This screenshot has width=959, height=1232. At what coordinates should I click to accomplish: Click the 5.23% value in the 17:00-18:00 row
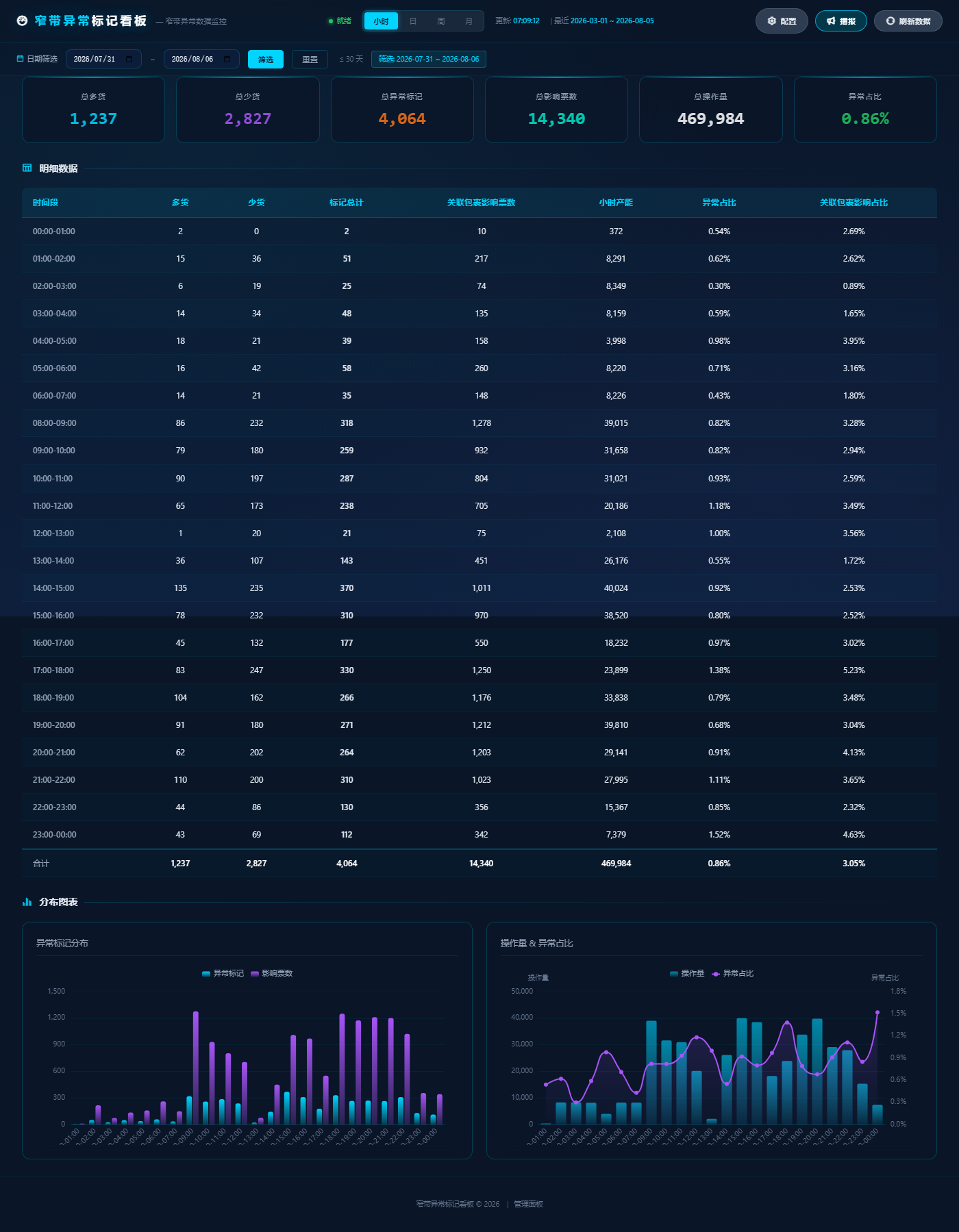[x=854, y=670]
